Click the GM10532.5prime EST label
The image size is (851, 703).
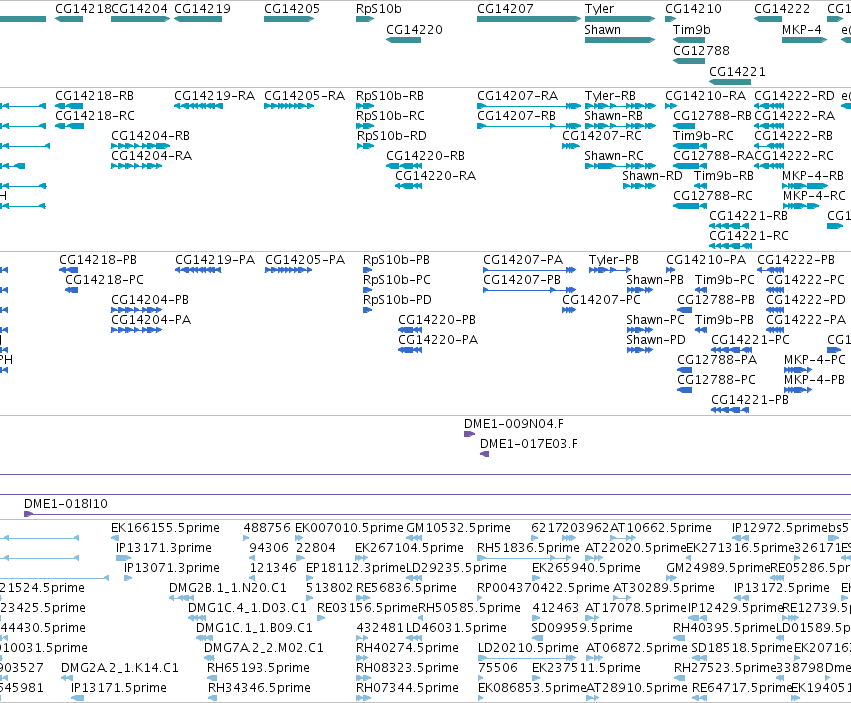pyautogui.click(x=458, y=529)
